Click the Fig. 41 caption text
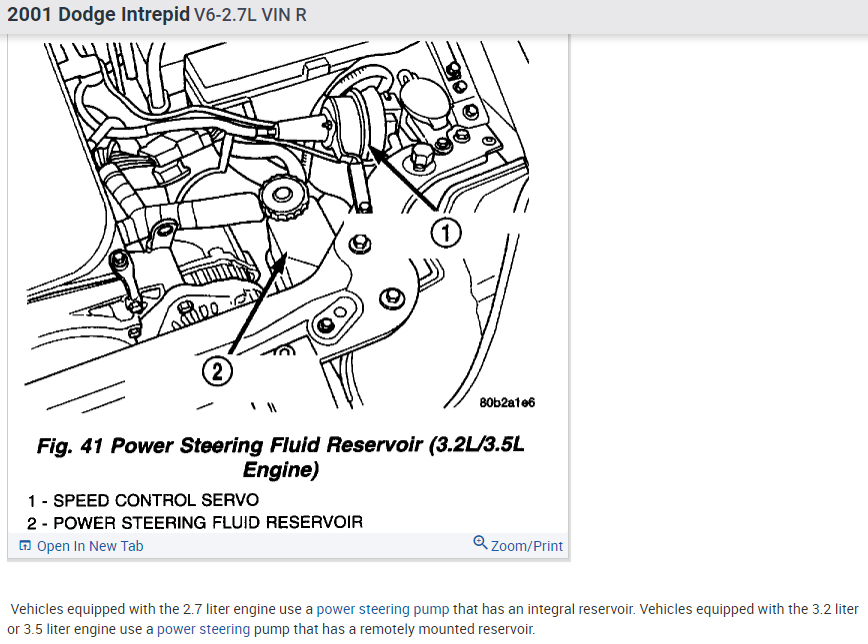Screen dimensions: 868x644 [x=281, y=457]
